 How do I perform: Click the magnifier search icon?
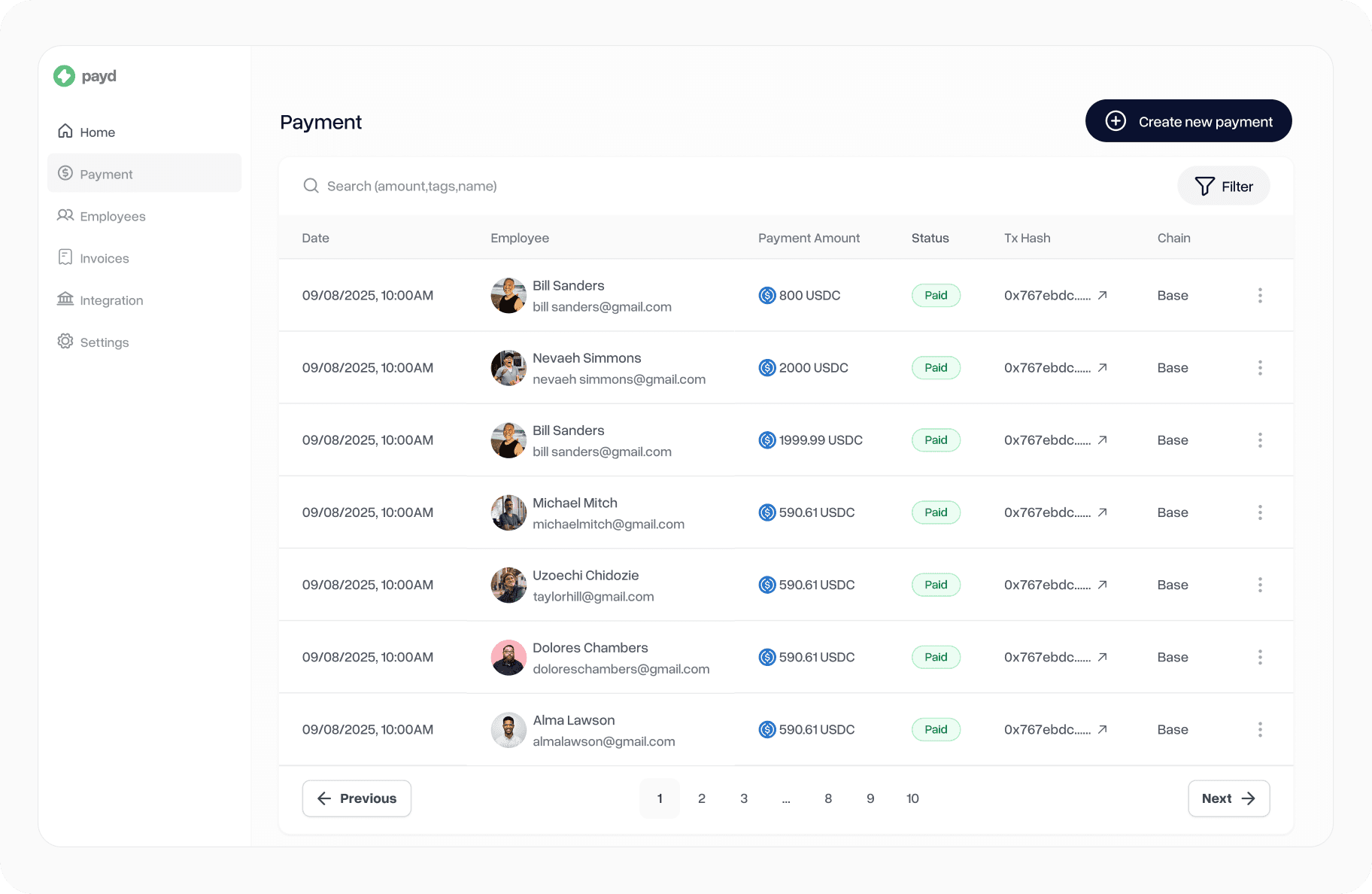point(311,186)
